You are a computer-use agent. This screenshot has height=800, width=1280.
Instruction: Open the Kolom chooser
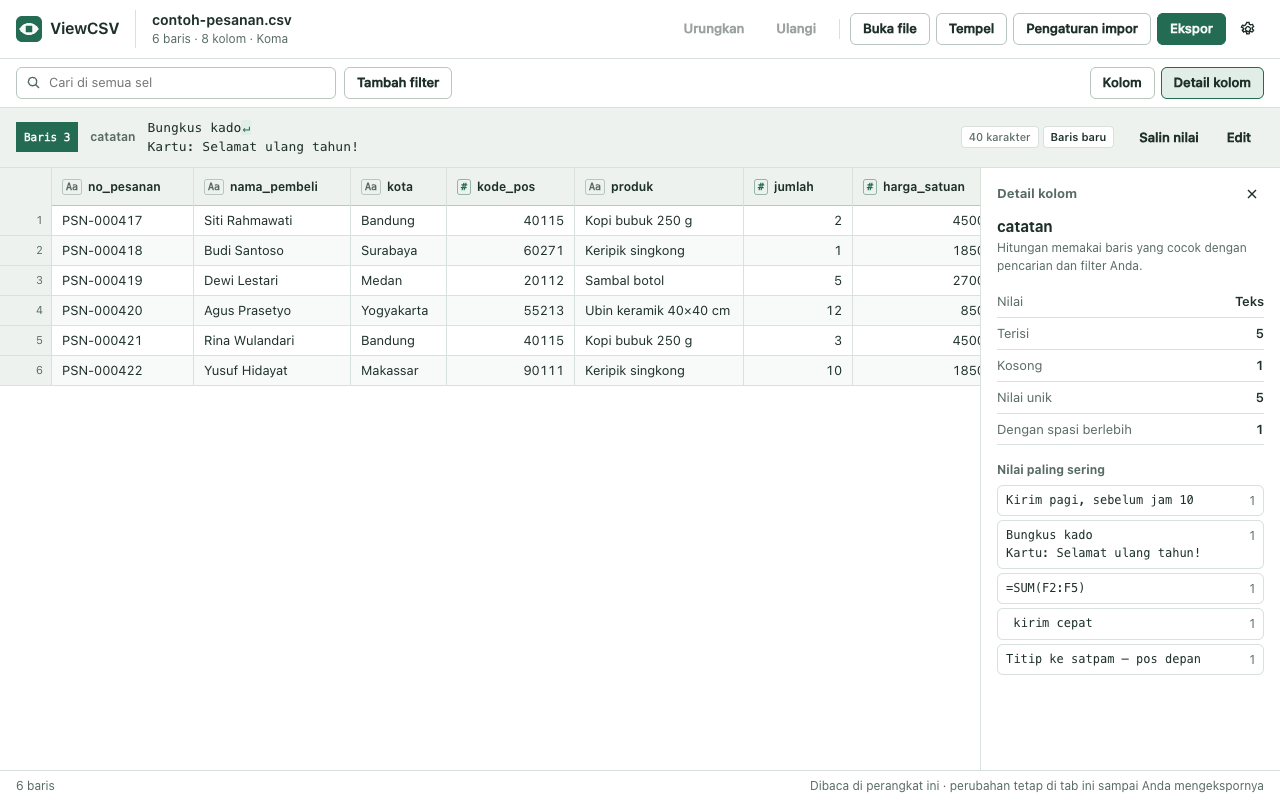coord(1122,83)
